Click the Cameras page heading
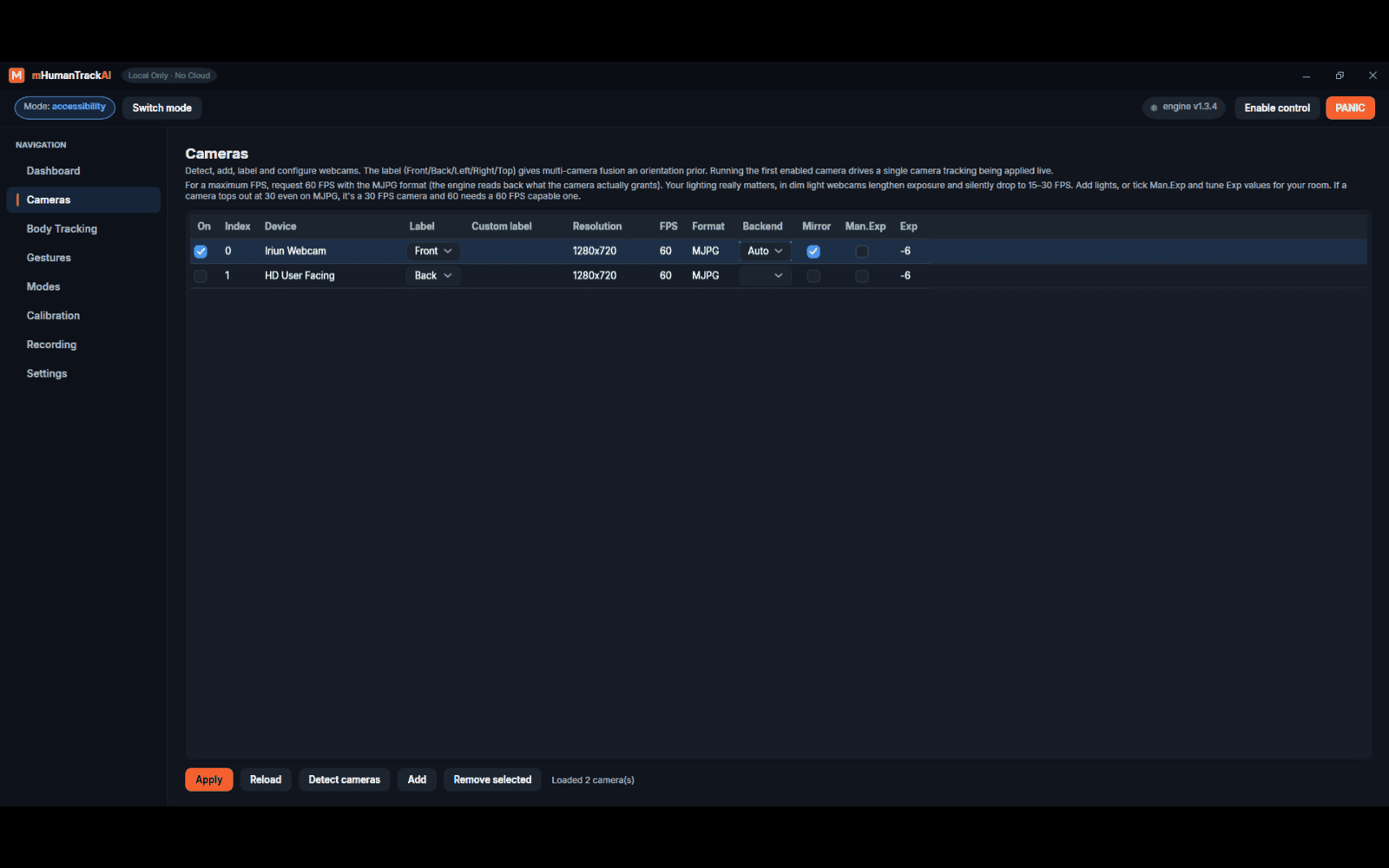Image resolution: width=1389 pixels, height=868 pixels. pyautogui.click(x=217, y=154)
